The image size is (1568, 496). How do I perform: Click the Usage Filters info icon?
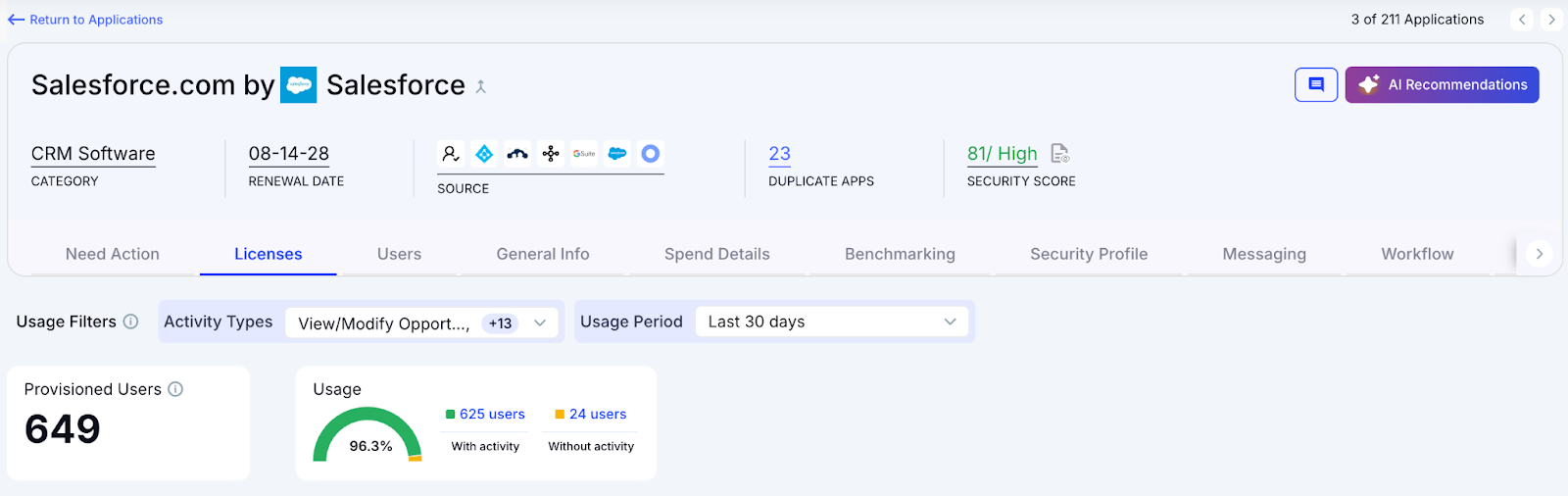click(130, 322)
